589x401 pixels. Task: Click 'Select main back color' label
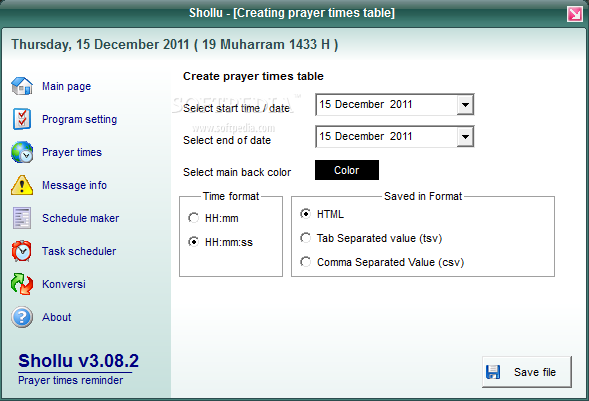(237, 172)
